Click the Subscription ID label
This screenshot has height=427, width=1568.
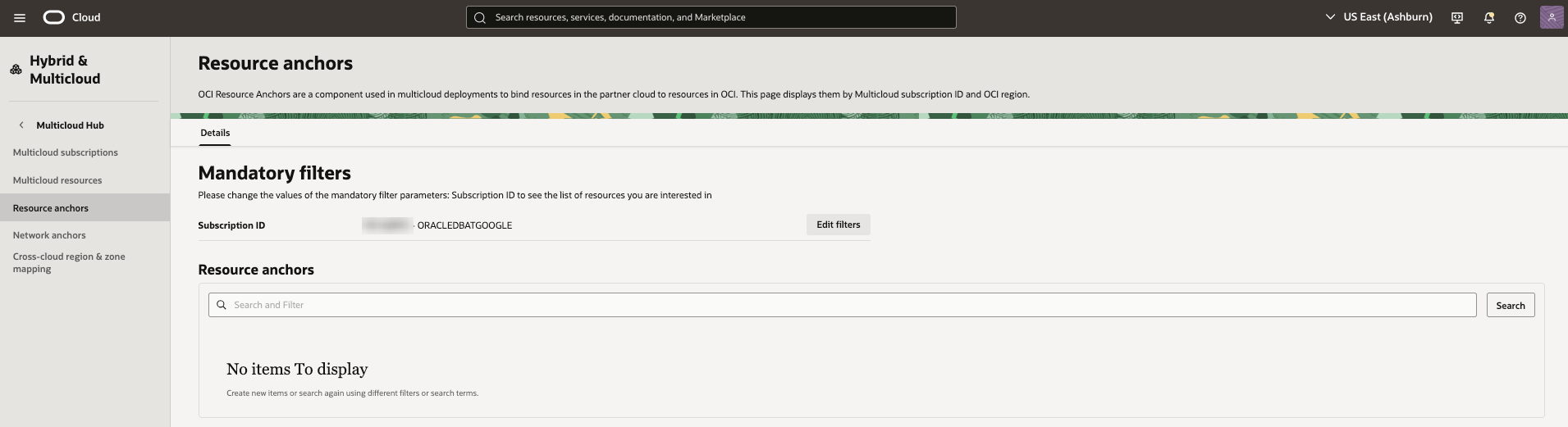[231, 225]
